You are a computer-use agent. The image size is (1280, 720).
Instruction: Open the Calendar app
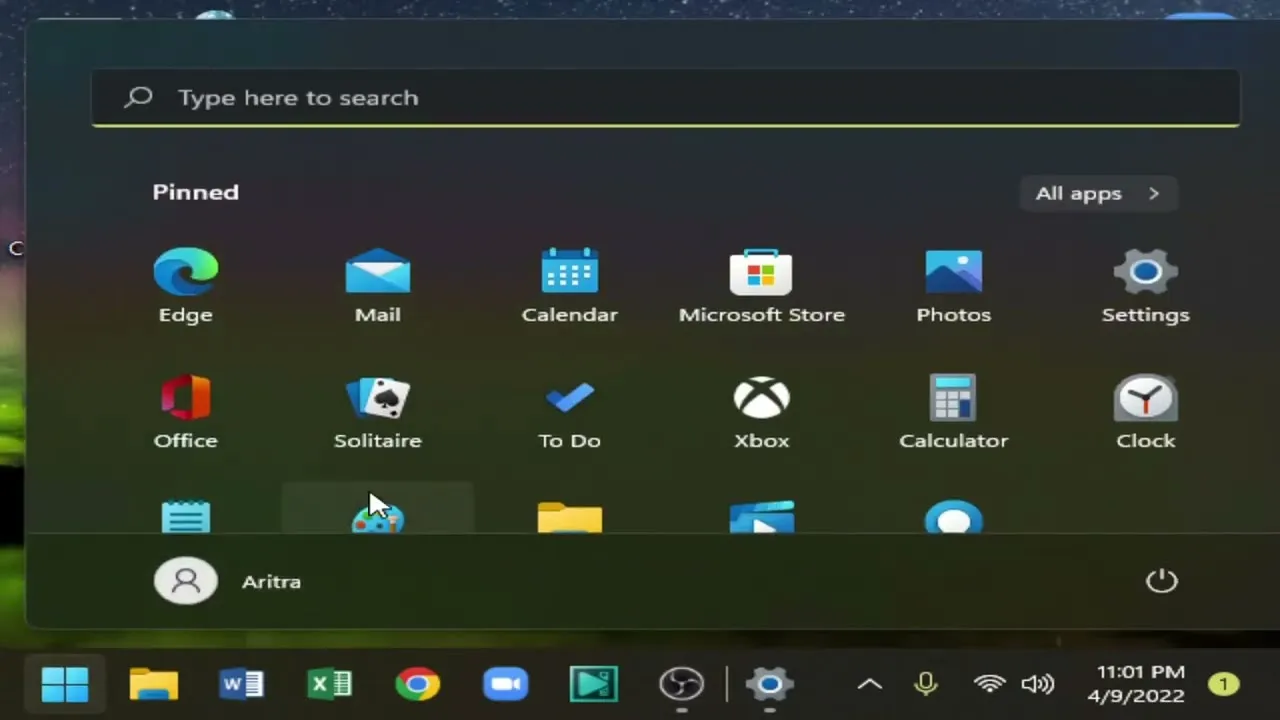pyautogui.click(x=570, y=286)
